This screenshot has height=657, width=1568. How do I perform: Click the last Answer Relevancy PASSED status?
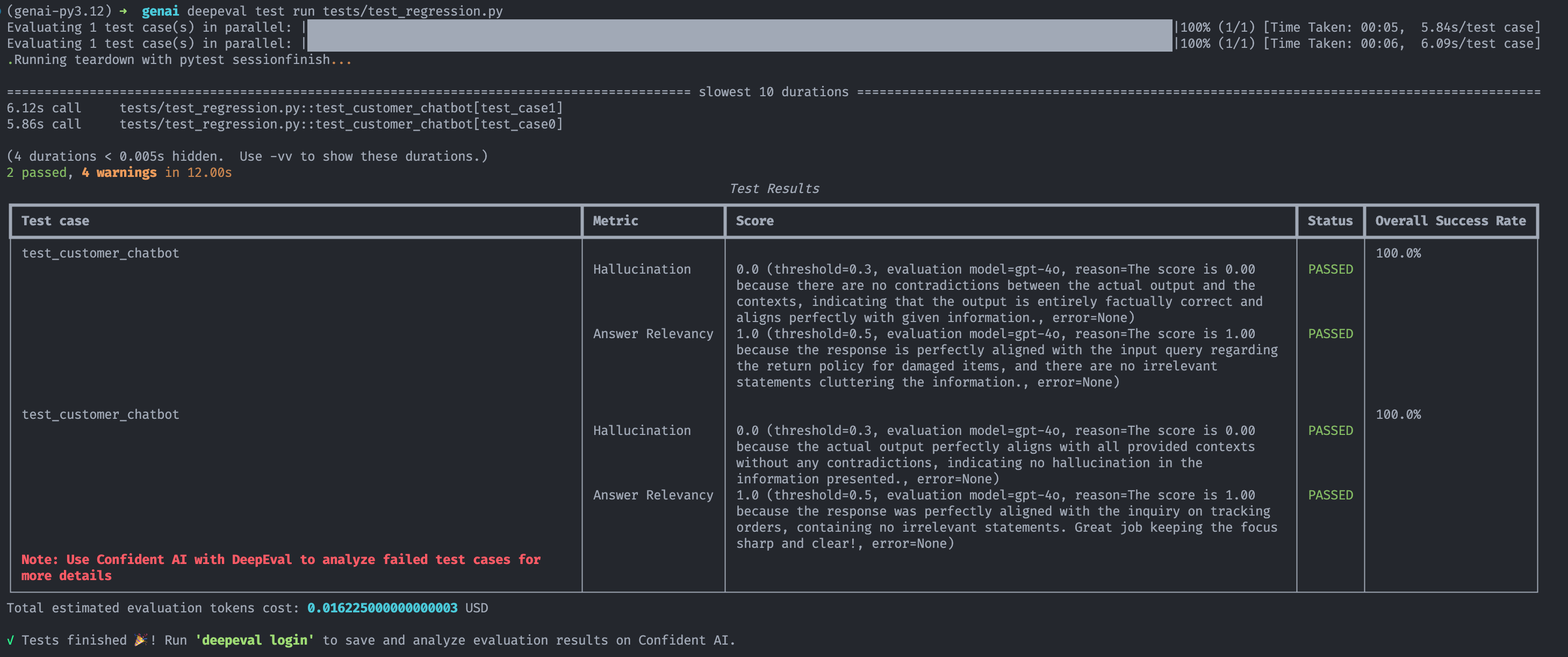pyautogui.click(x=1330, y=495)
